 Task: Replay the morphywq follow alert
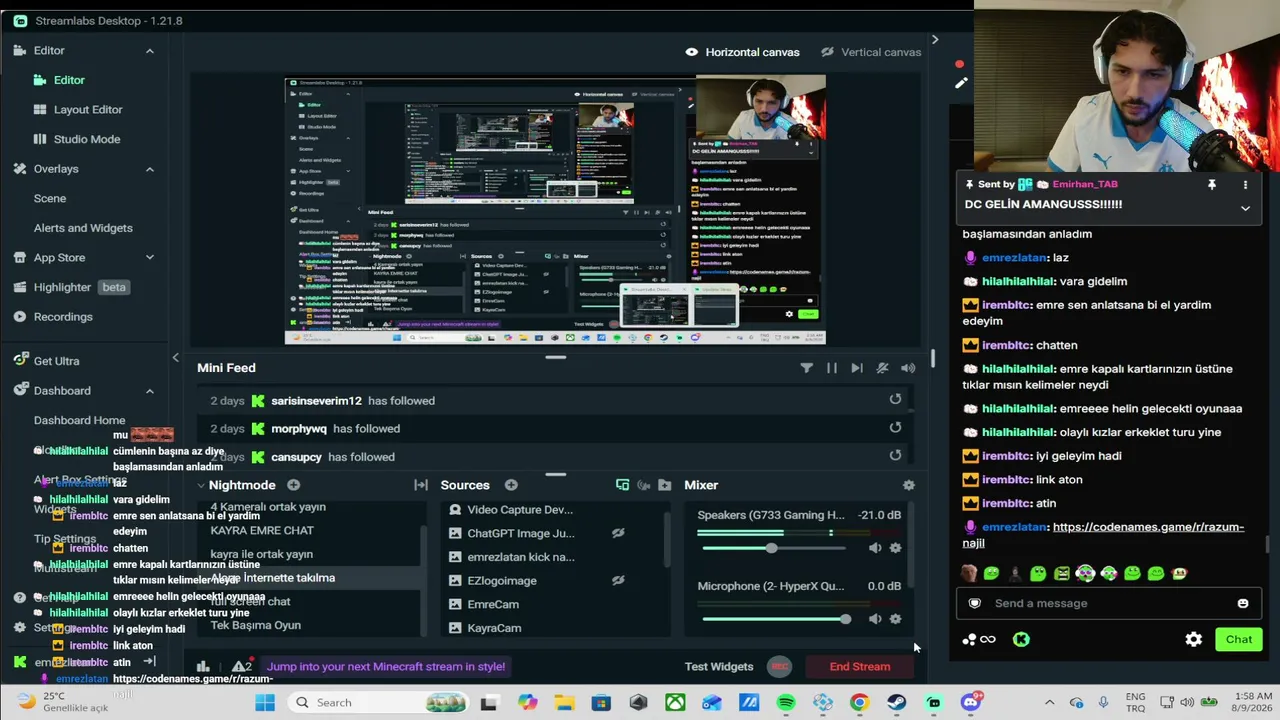(x=895, y=427)
